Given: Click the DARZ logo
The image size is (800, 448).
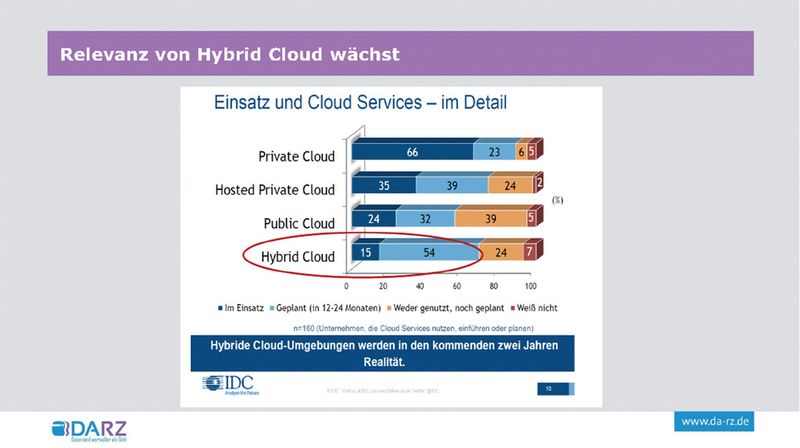Looking at the screenshot, I should [x=89, y=431].
